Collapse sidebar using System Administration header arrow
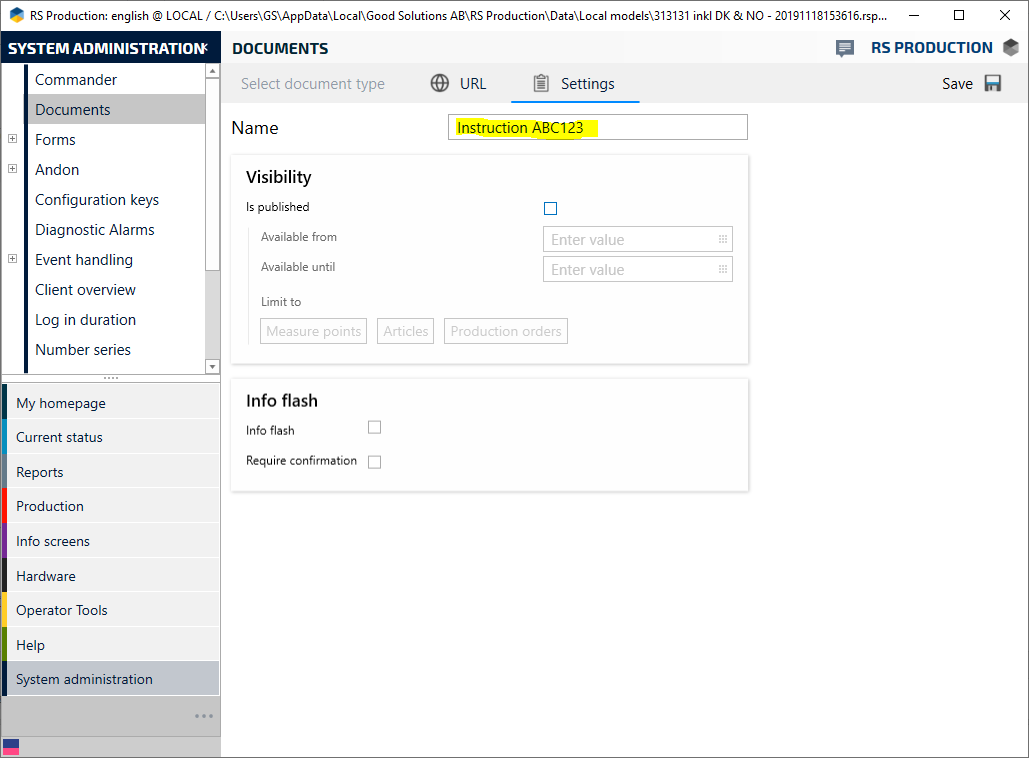 [x=205, y=48]
